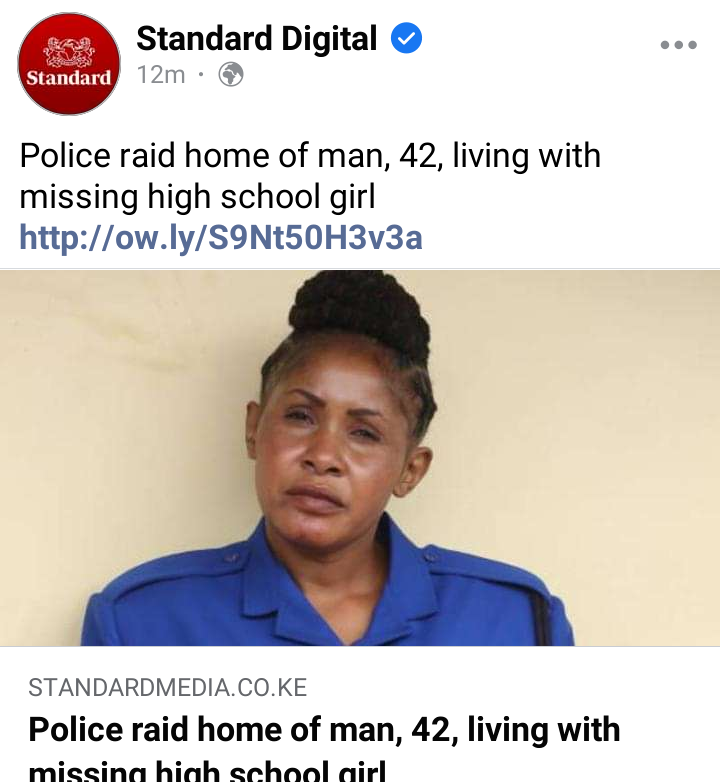Click the caption line 'missing high school girl'

tap(197, 196)
